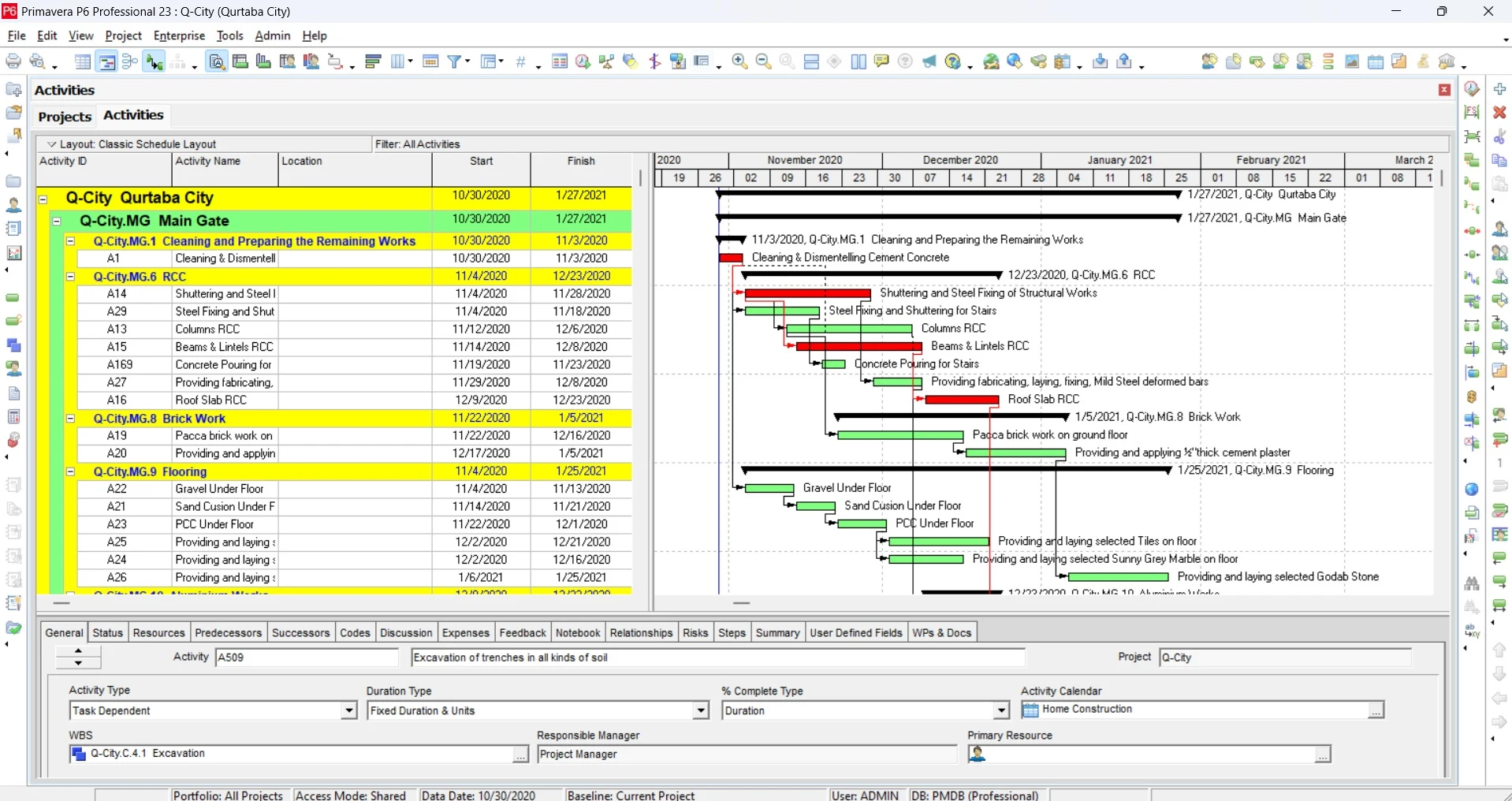Open the User Defined Fields tab

[x=855, y=632]
